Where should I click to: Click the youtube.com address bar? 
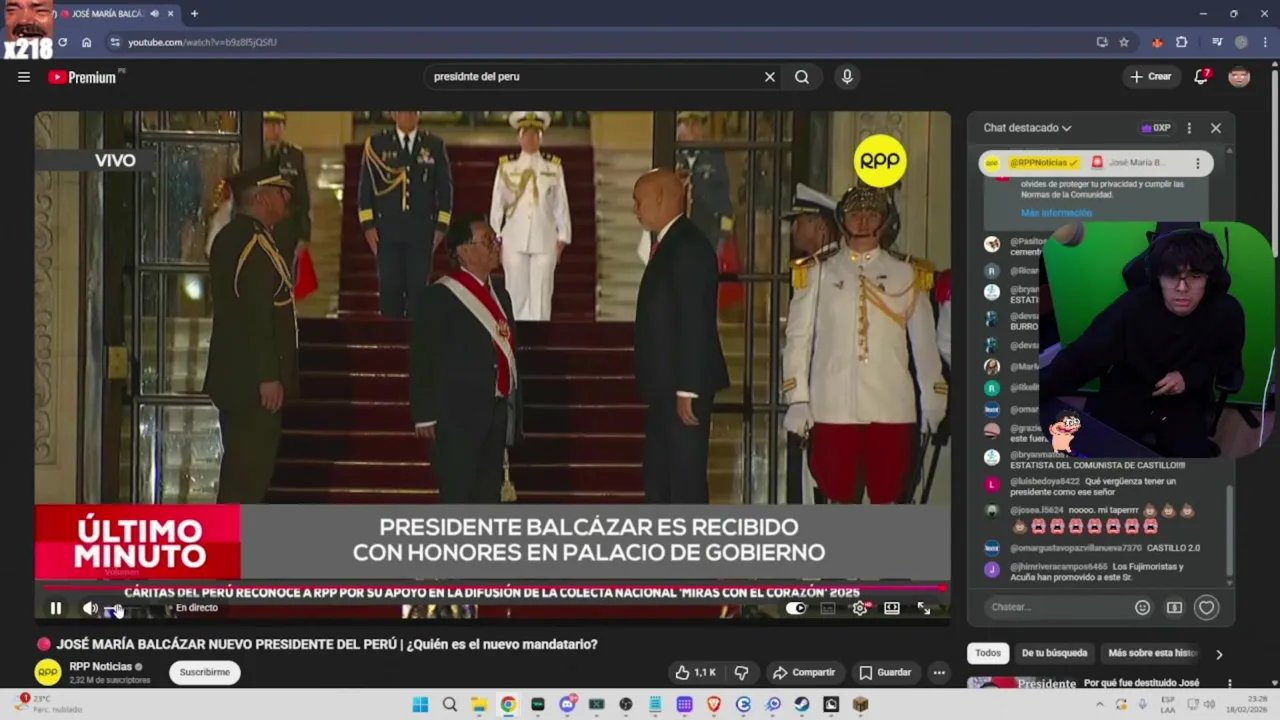(x=600, y=42)
